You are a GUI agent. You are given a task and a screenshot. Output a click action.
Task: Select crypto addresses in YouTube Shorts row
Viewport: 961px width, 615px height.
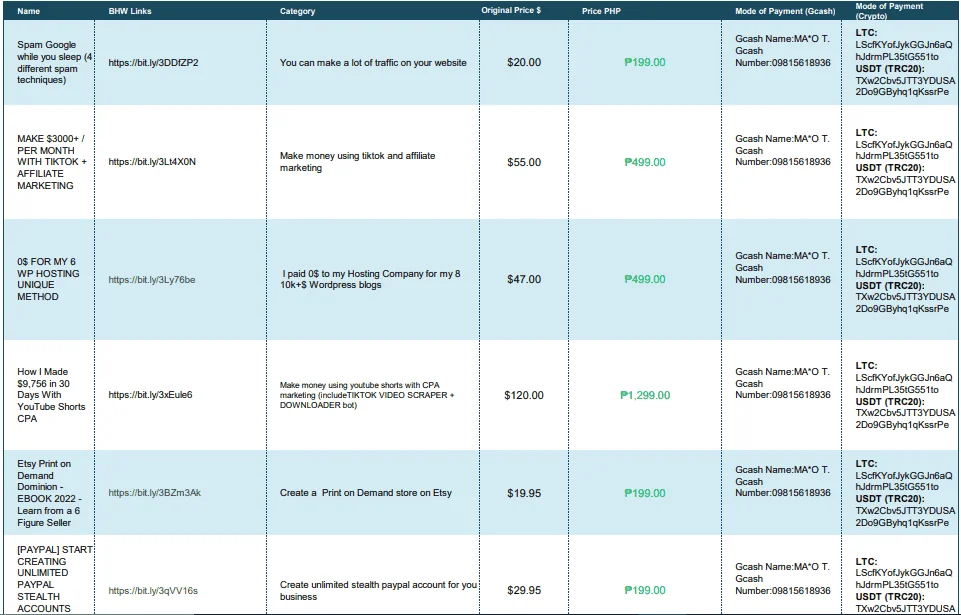click(905, 395)
